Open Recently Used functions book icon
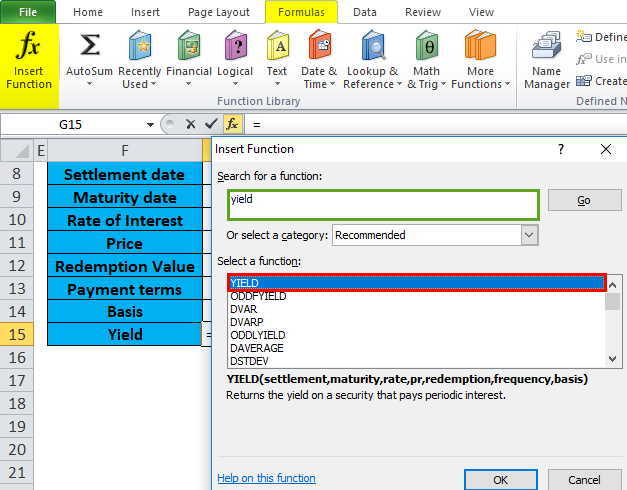Viewport: 627px width, 490px height. point(140,45)
